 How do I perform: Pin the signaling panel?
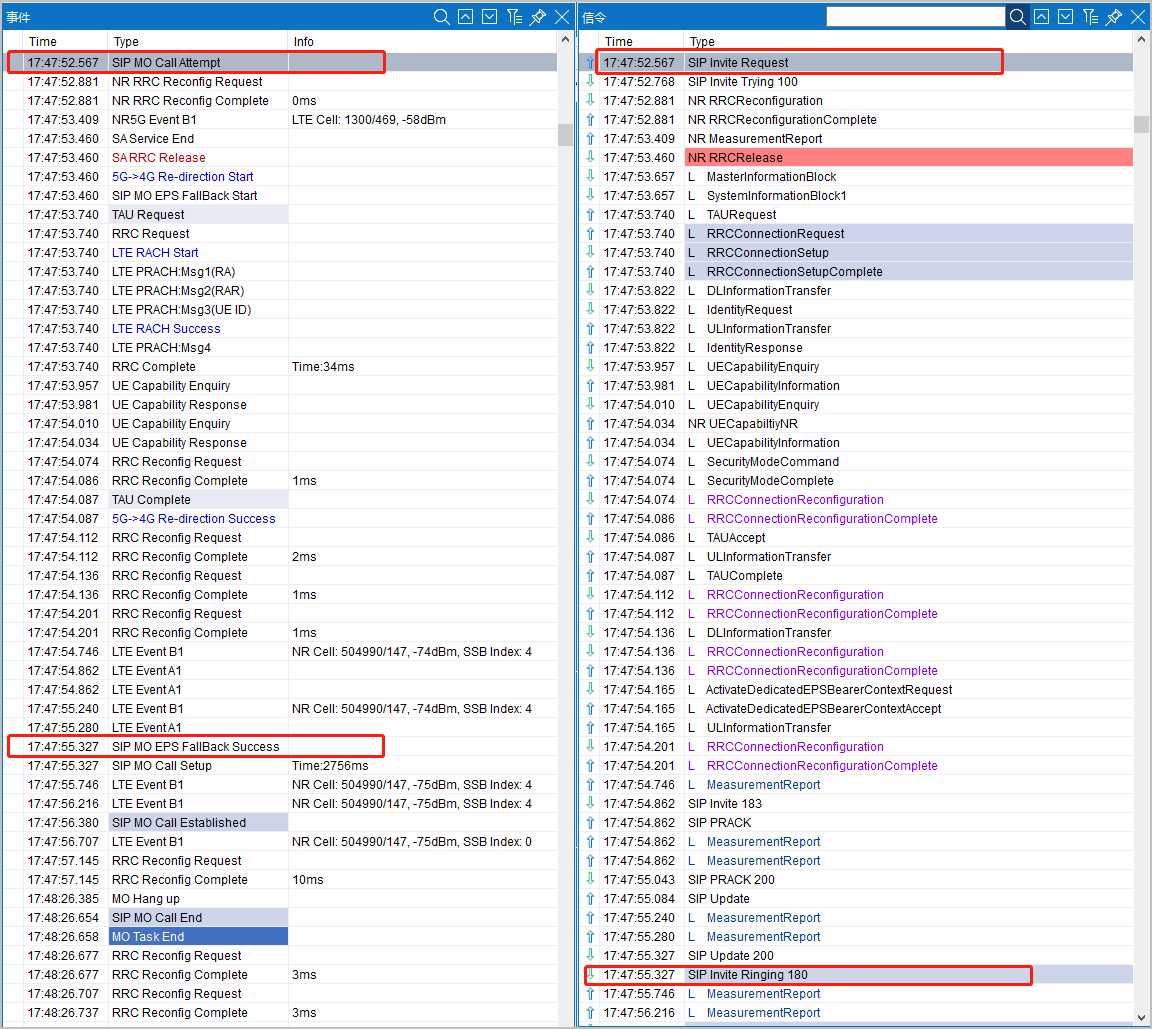tap(1114, 17)
